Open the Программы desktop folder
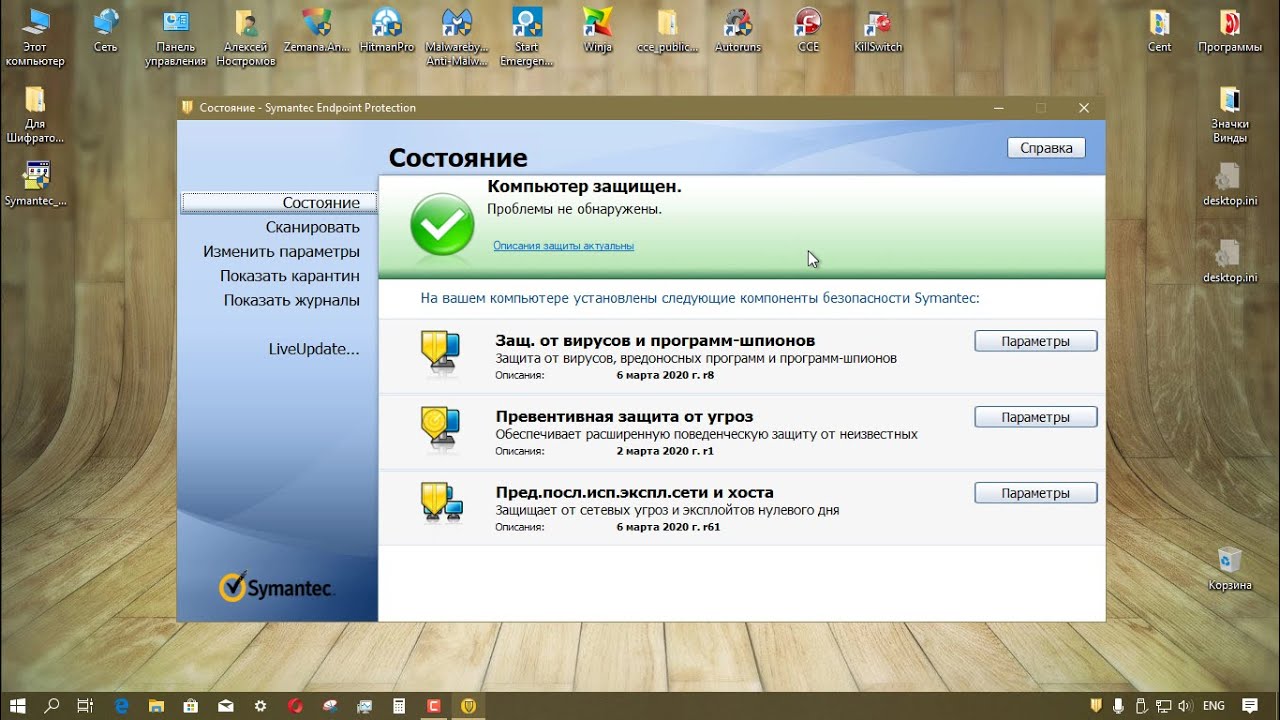The image size is (1280, 720). (x=1230, y=30)
